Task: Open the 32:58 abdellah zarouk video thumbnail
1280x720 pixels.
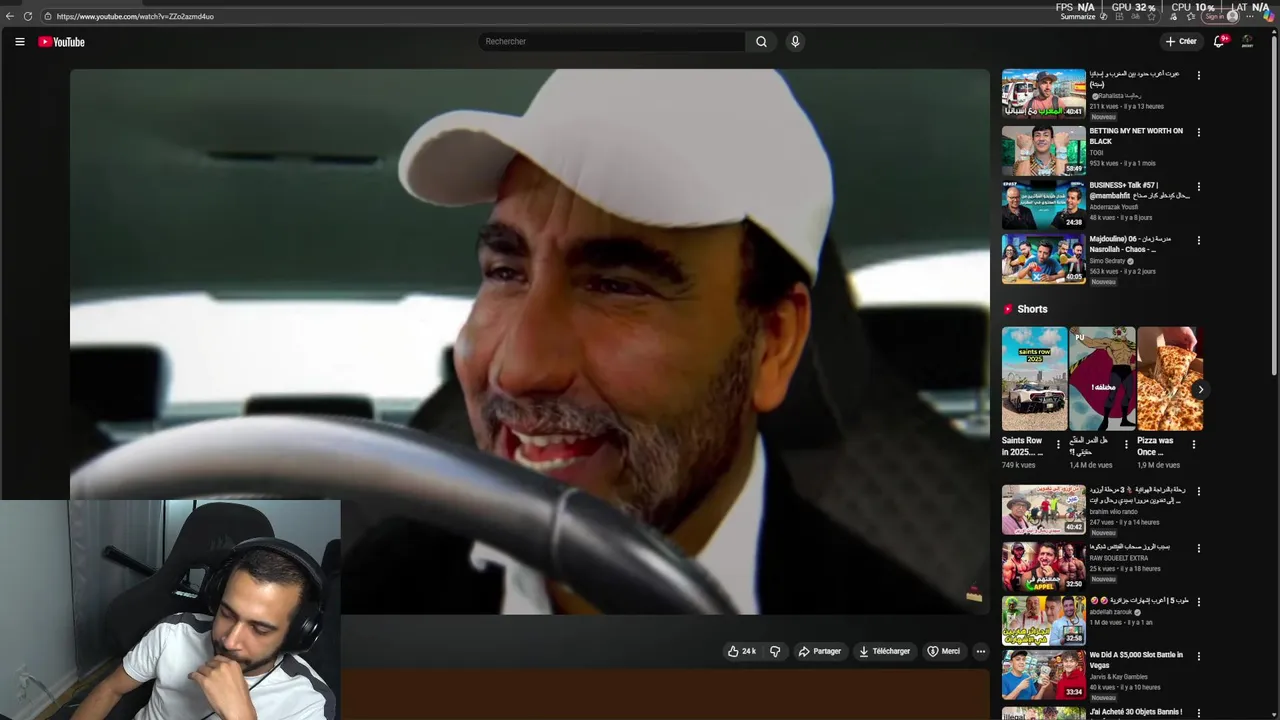Action: pyautogui.click(x=1043, y=620)
